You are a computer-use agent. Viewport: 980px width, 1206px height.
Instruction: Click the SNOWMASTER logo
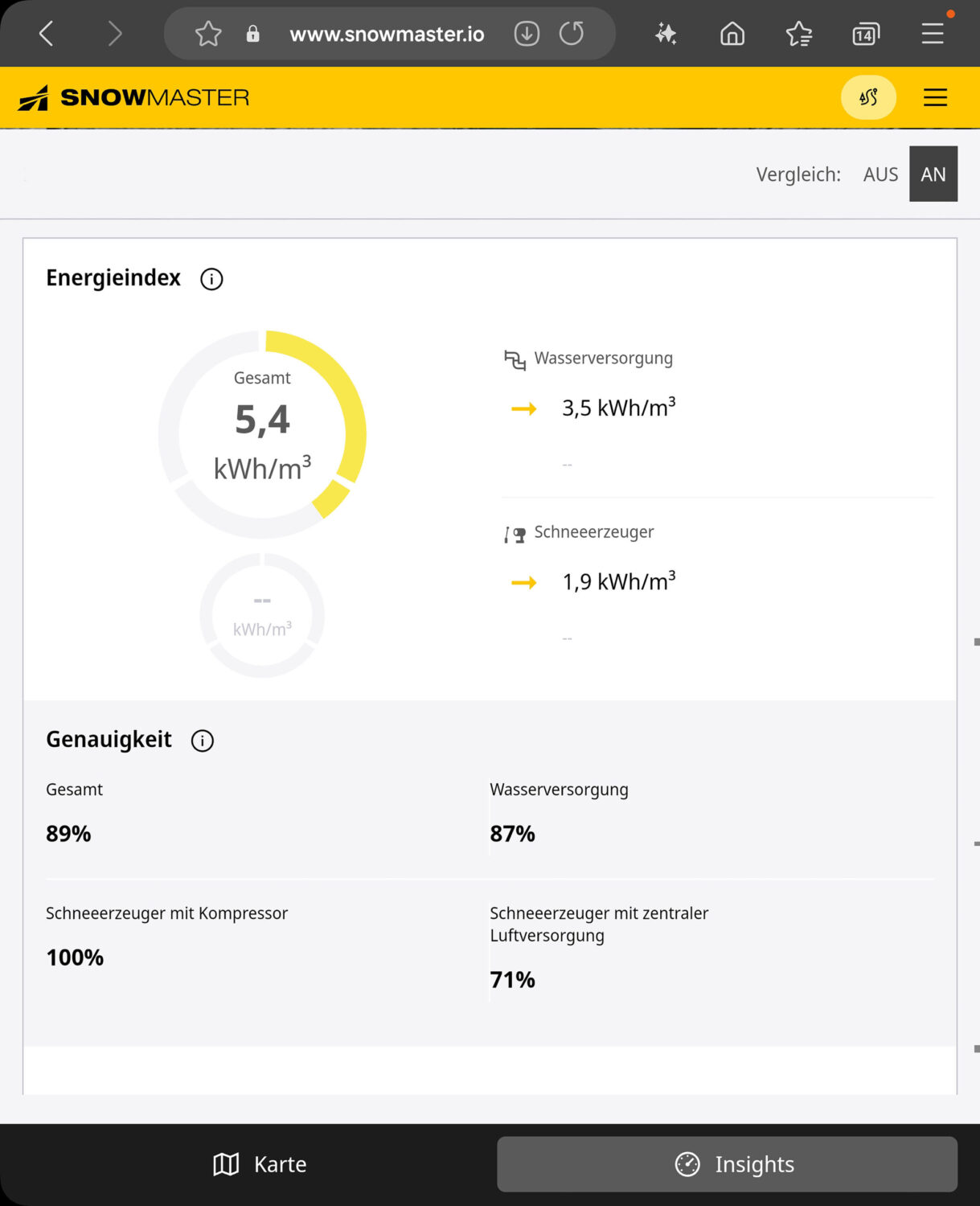click(134, 96)
